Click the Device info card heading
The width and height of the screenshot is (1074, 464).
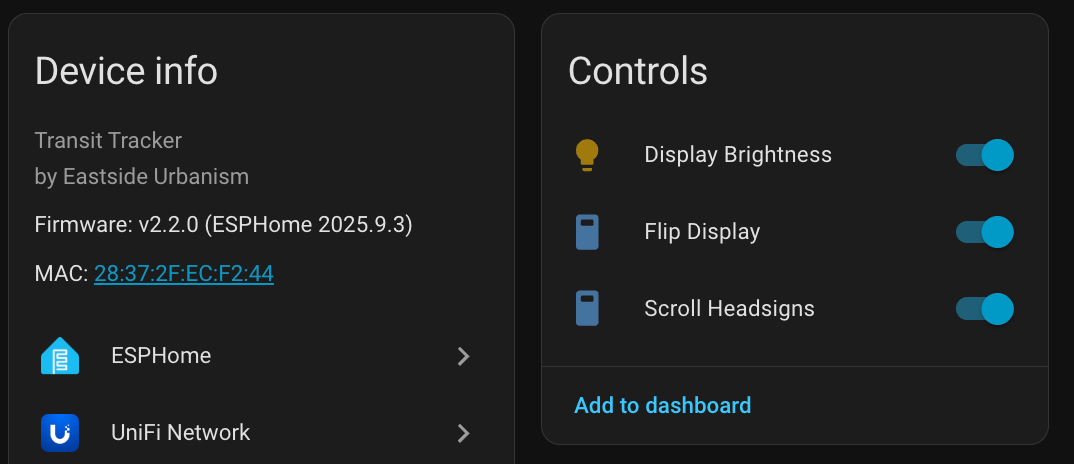[x=126, y=71]
